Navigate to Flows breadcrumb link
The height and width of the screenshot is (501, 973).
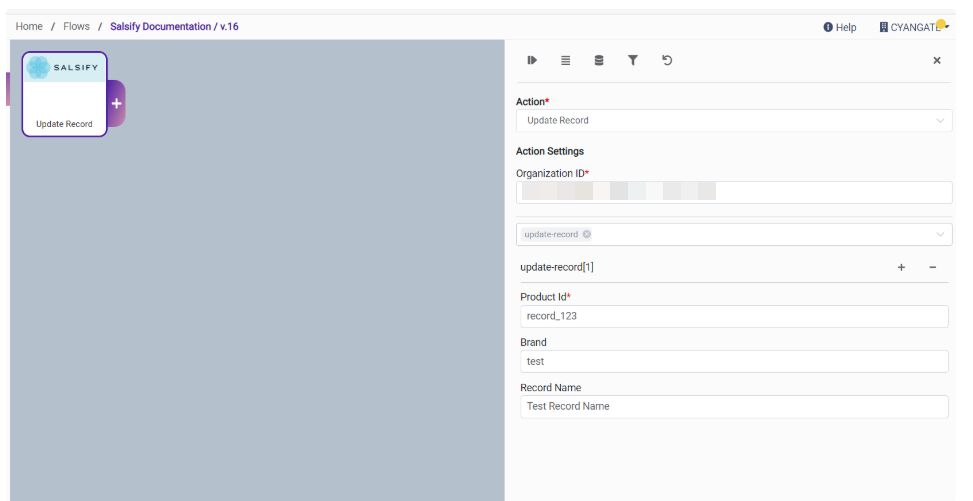(76, 27)
